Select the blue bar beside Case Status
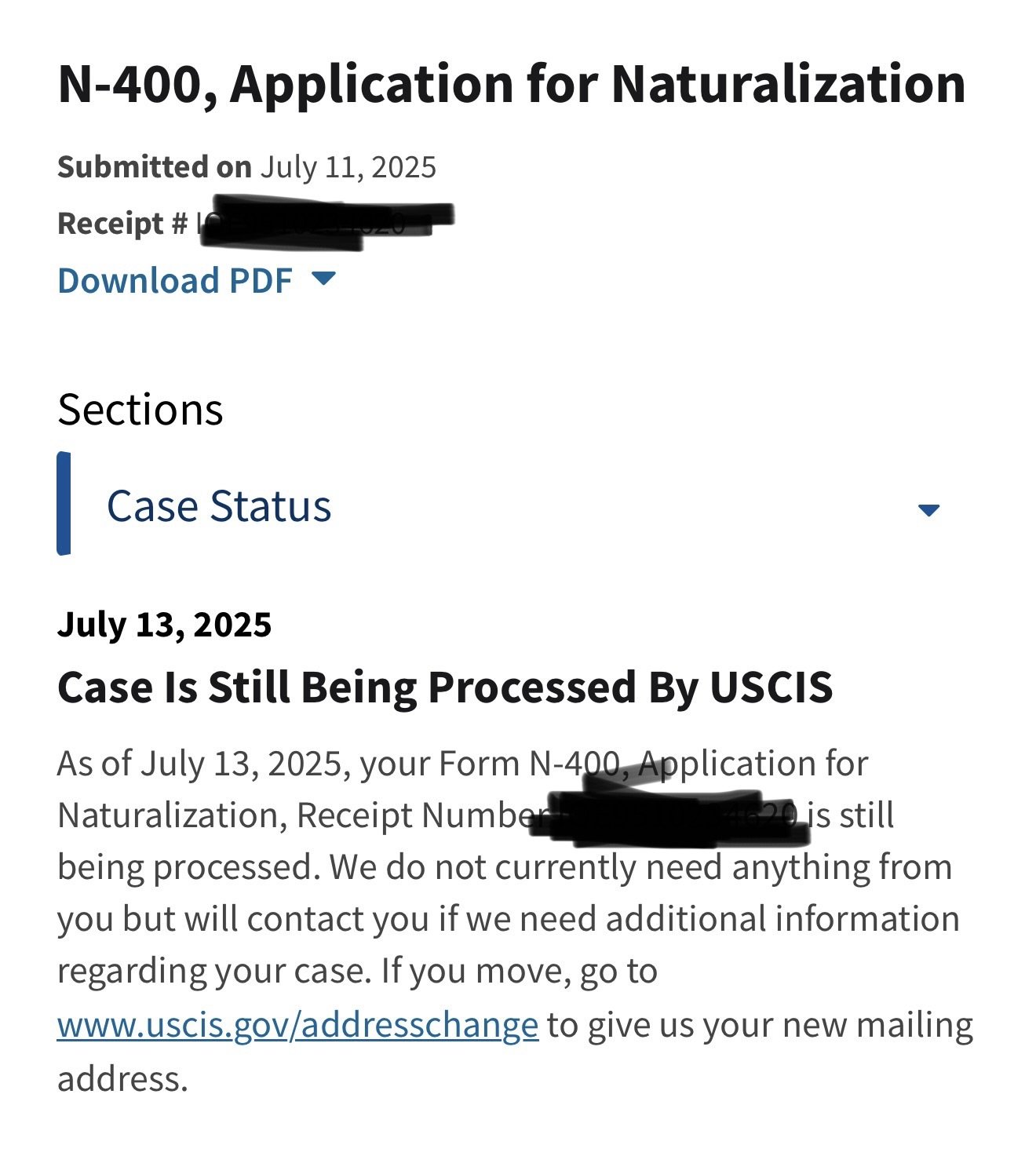The width and height of the screenshot is (1036, 1167). [x=64, y=503]
